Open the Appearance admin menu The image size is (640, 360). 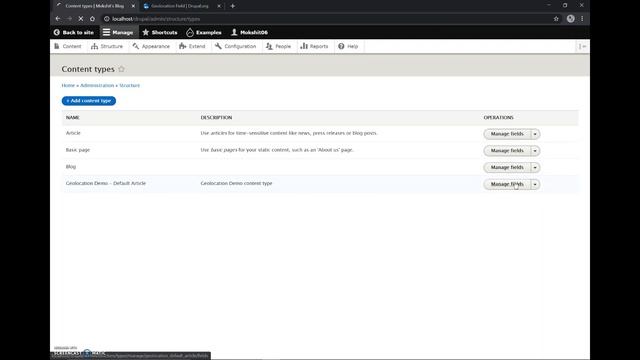[151, 46]
